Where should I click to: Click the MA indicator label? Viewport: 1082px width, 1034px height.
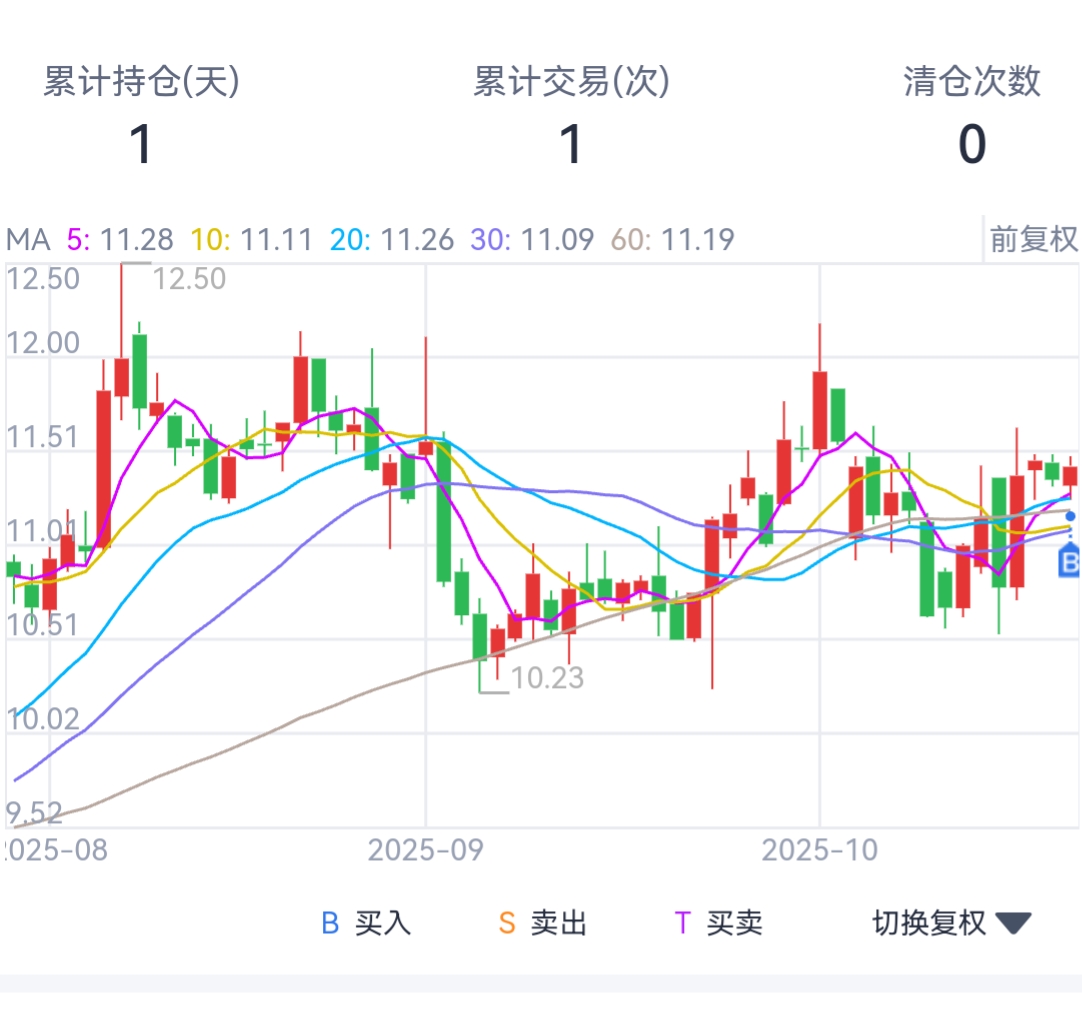[x=28, y=240]
